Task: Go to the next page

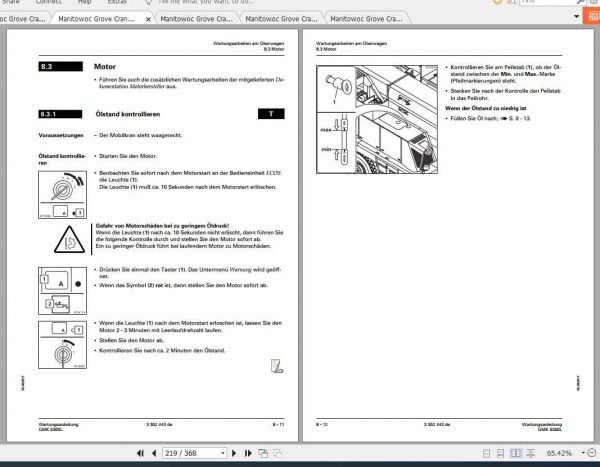Action: click(x=234, y=453)
